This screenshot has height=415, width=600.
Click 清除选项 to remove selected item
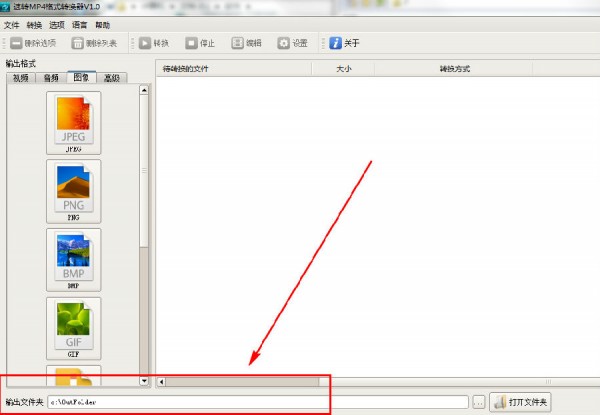pyautogui.click(x=33, y=43)
